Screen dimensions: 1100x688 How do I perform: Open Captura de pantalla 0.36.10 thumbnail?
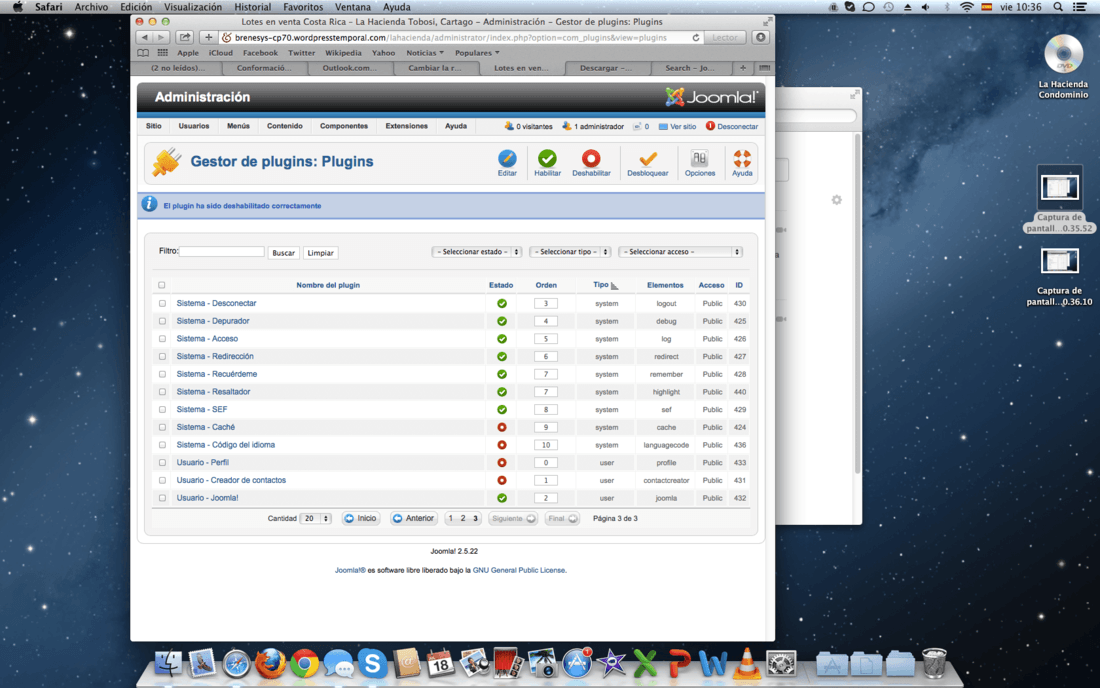[1059, 262]
